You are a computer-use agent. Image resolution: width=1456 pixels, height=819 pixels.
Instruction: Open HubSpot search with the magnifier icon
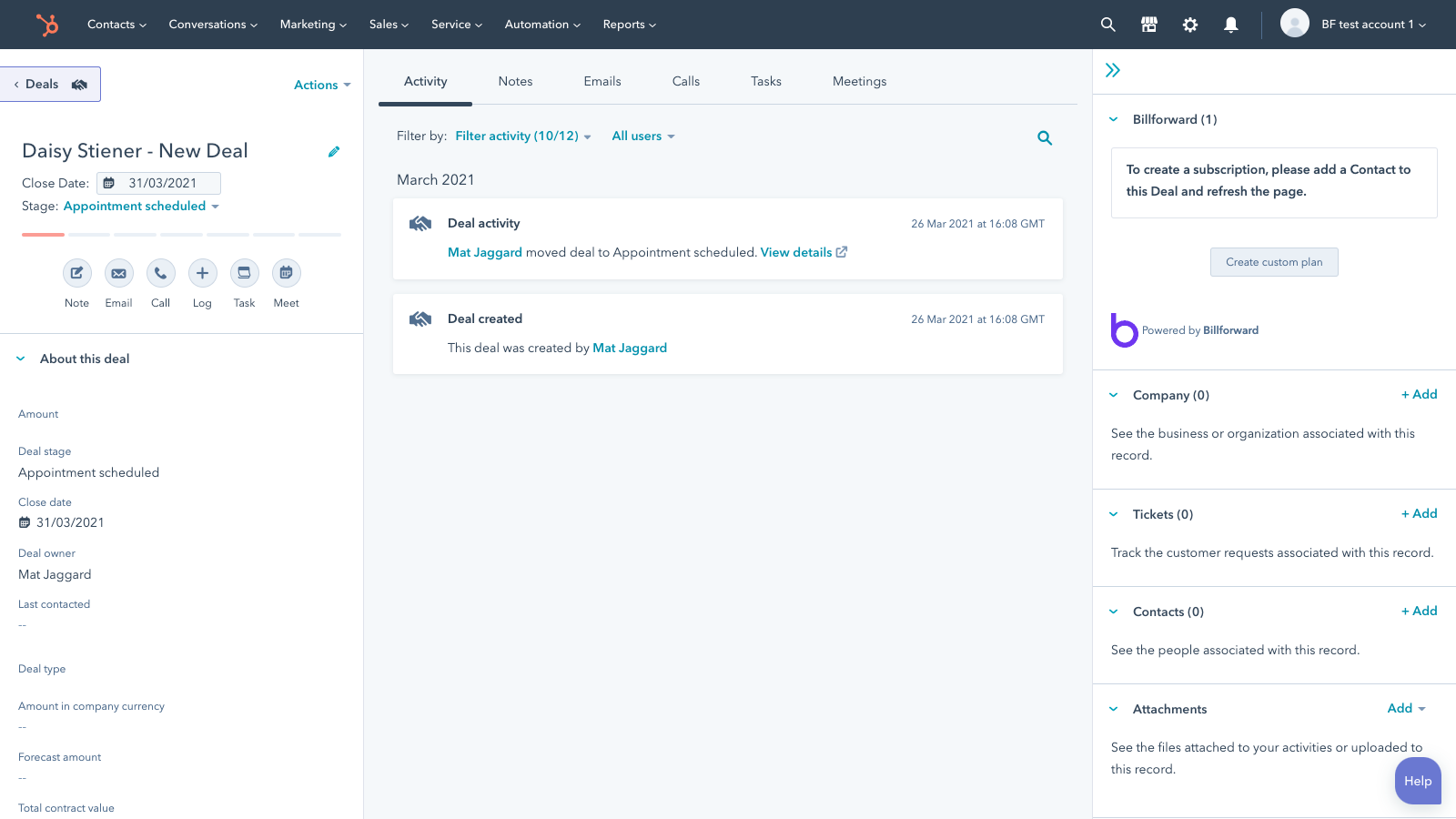[x=1107, y=25]
